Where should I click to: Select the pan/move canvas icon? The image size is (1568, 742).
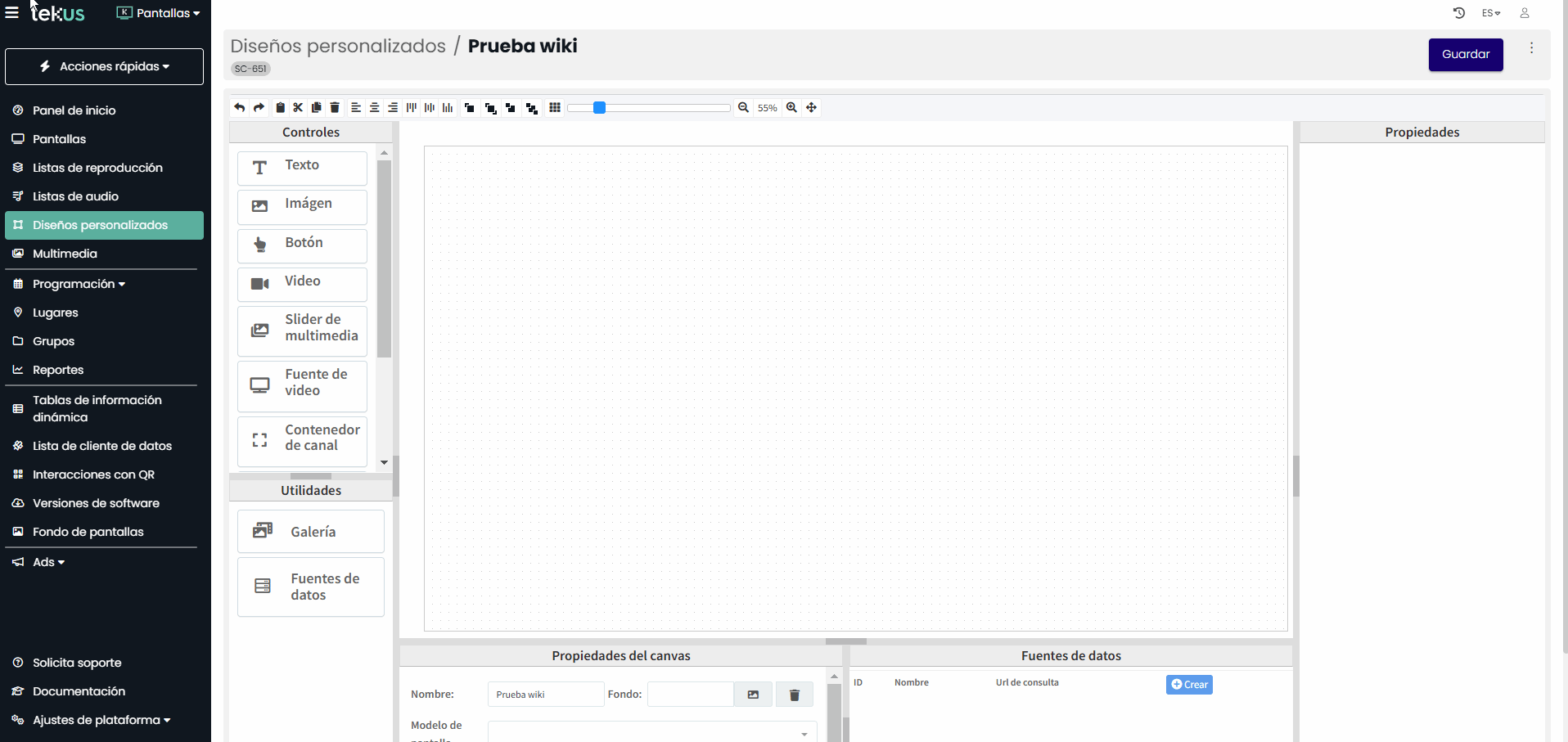click(810, 107)
